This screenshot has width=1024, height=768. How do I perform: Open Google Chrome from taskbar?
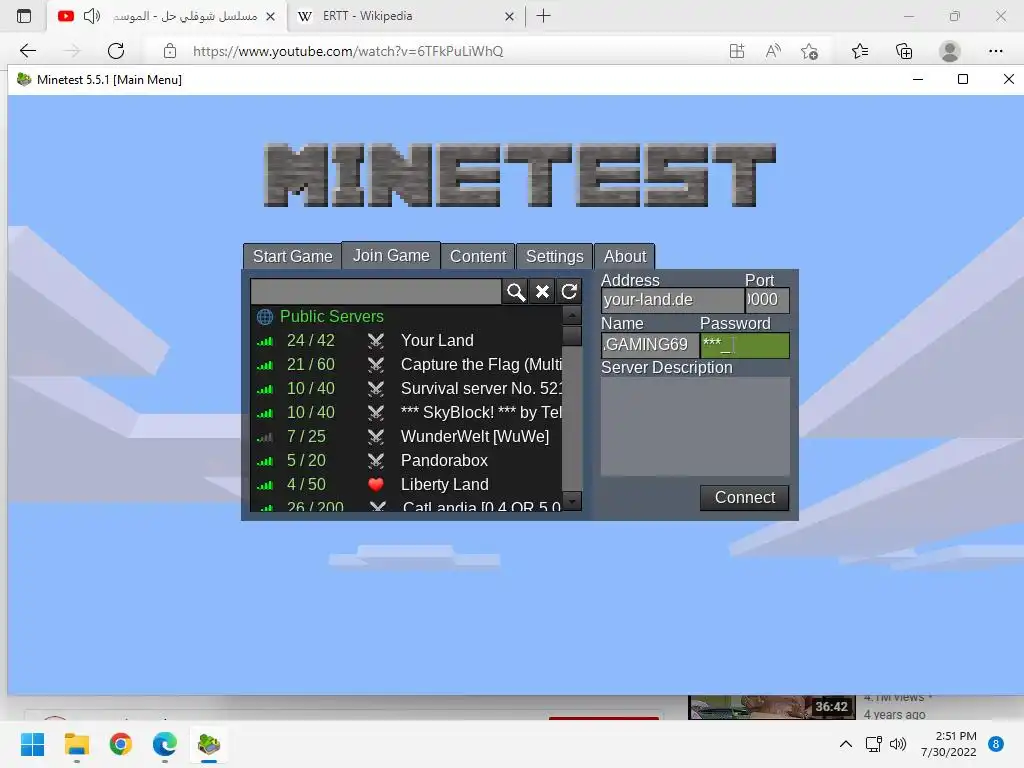tap(121, 744)
